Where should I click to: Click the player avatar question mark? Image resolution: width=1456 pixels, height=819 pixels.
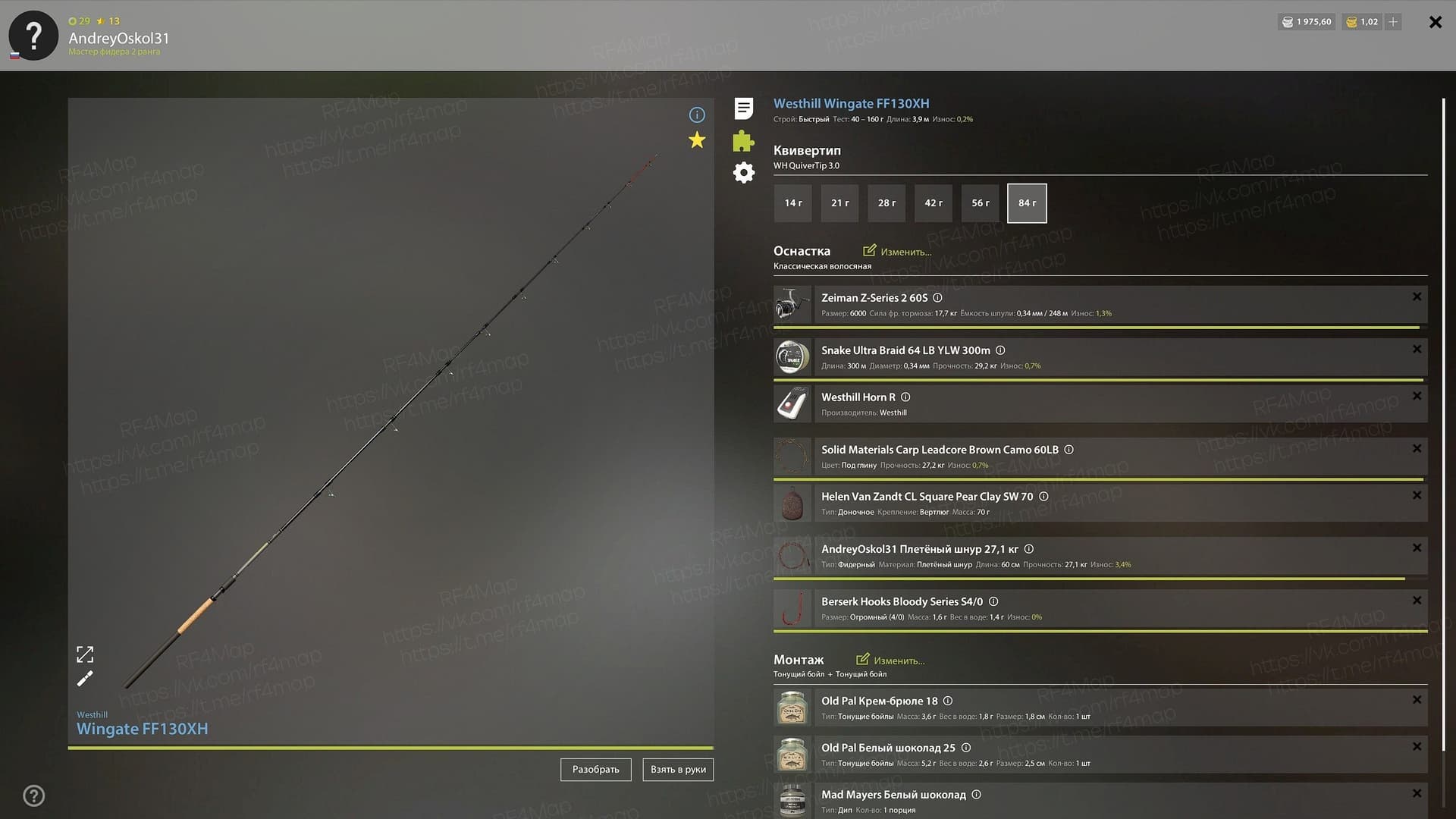coord(33,36)
